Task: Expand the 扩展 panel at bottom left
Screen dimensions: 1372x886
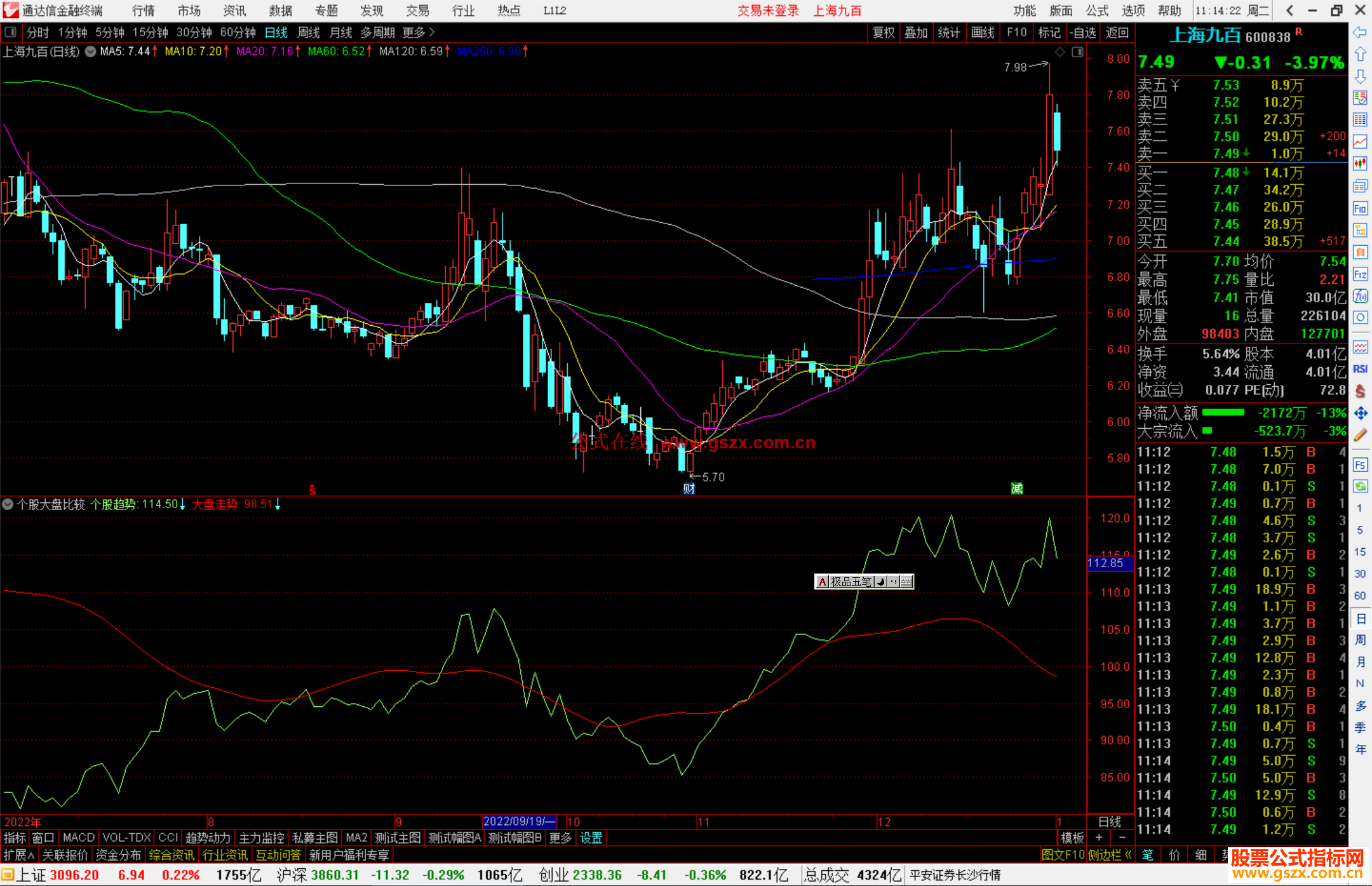Action: click(x=19, y=855)
